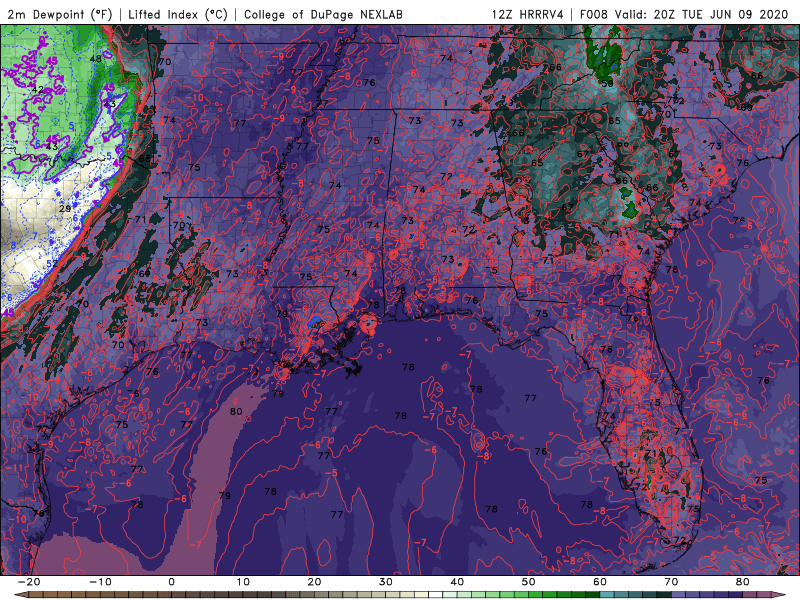Click the 0 label on the color scale
The image size is (800, 600).
[x=171, y=582]
